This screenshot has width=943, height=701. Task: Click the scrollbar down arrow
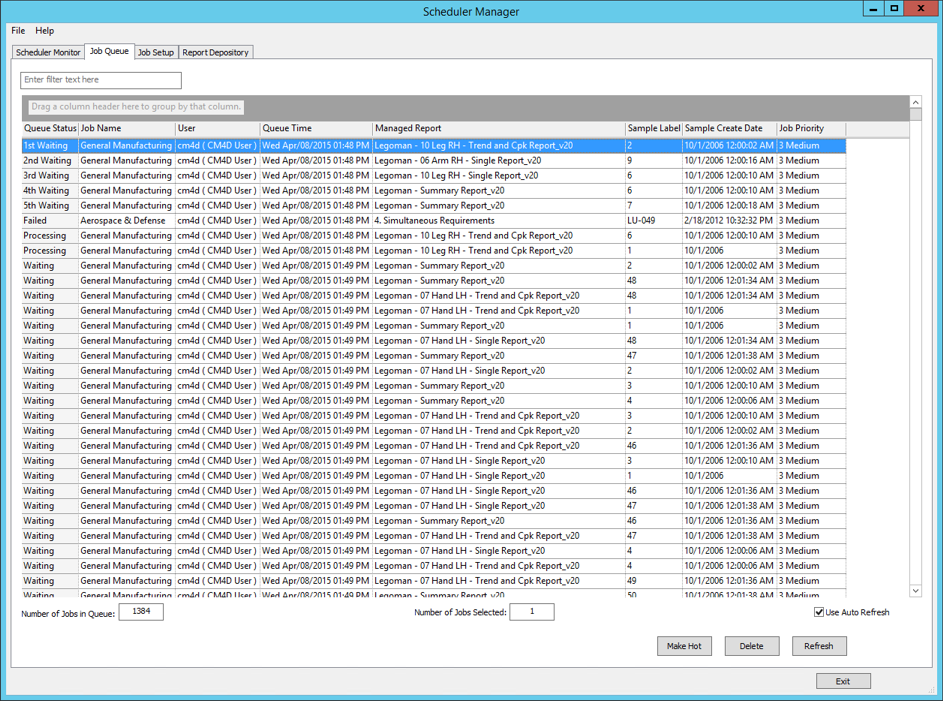[x=915, y=591]
